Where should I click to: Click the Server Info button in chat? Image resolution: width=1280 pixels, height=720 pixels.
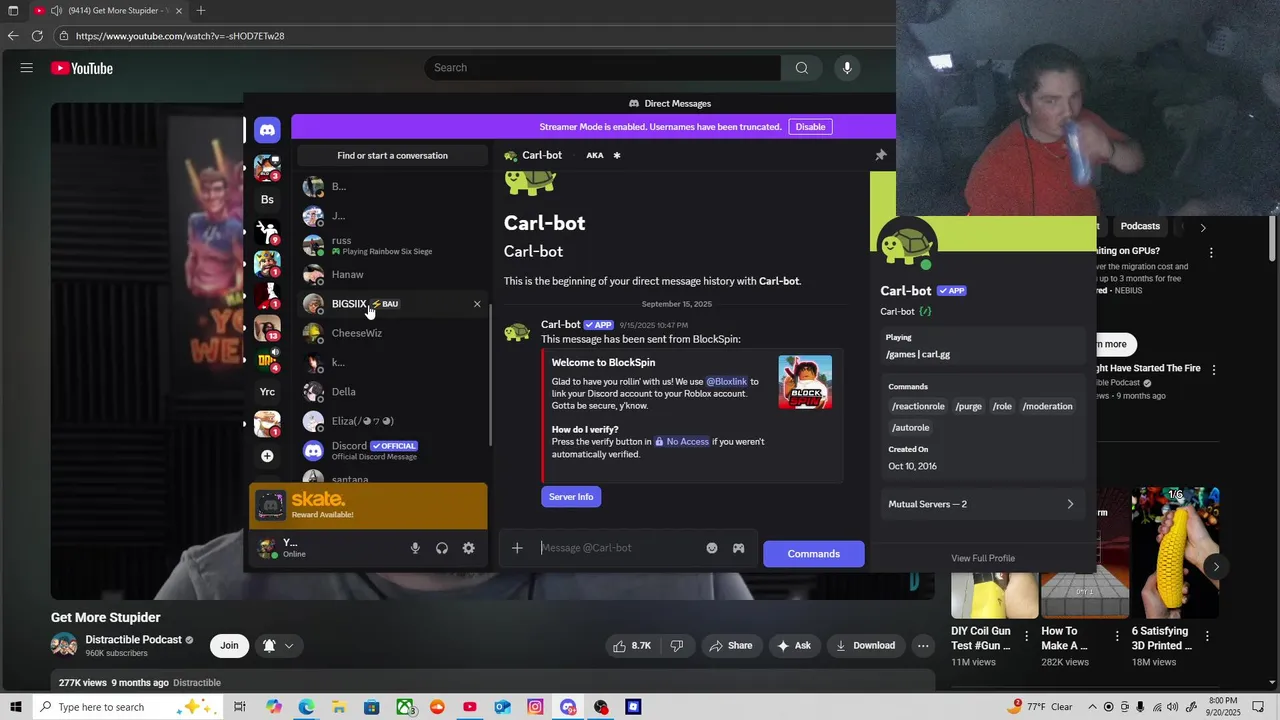(571, 497)
